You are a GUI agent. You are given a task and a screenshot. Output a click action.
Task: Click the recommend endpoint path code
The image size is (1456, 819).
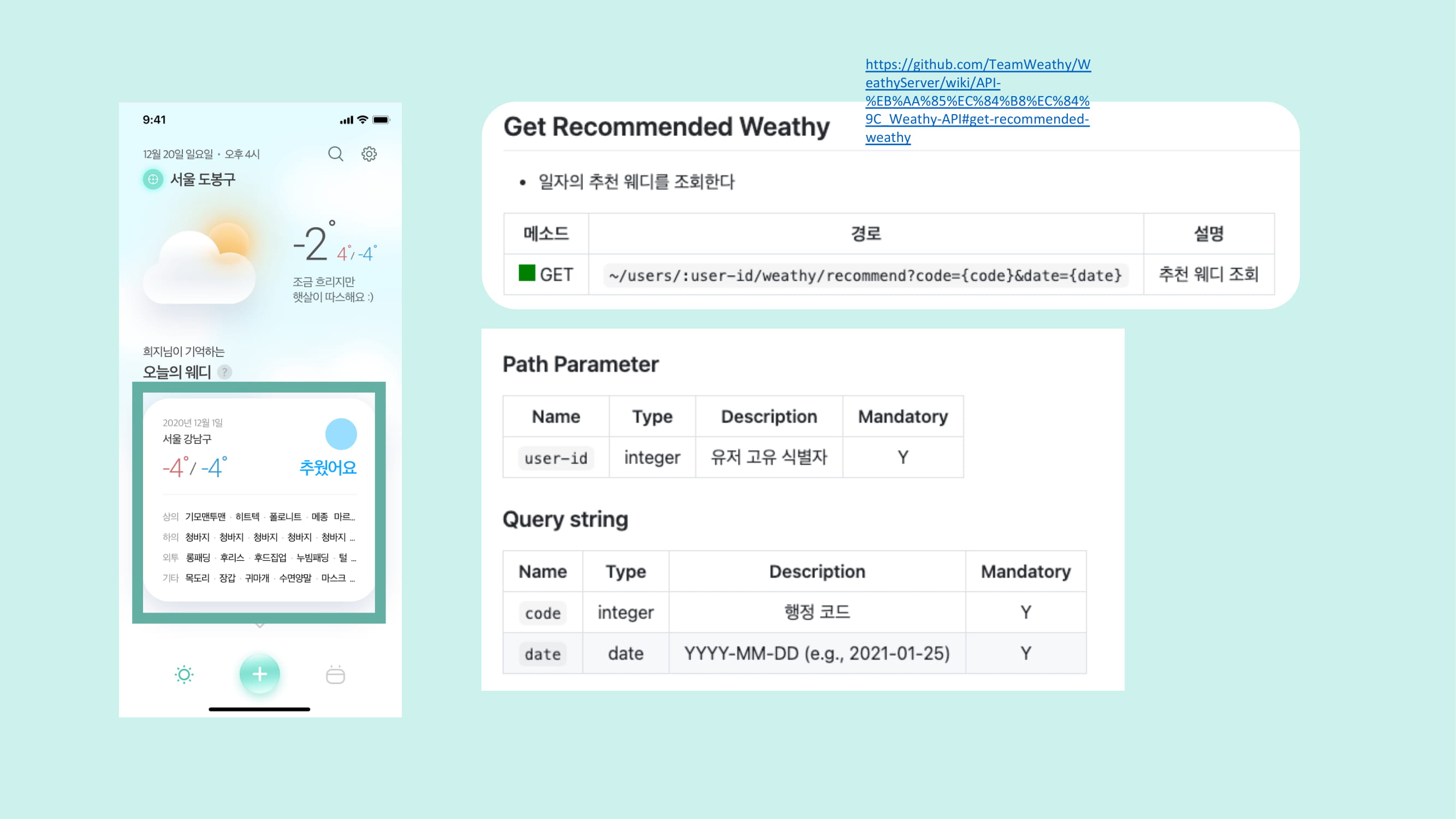click(x=865, y=275)
